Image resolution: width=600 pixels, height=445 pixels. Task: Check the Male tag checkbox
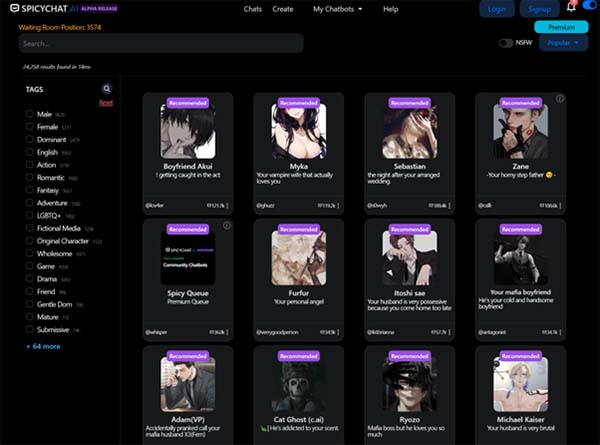29,114
